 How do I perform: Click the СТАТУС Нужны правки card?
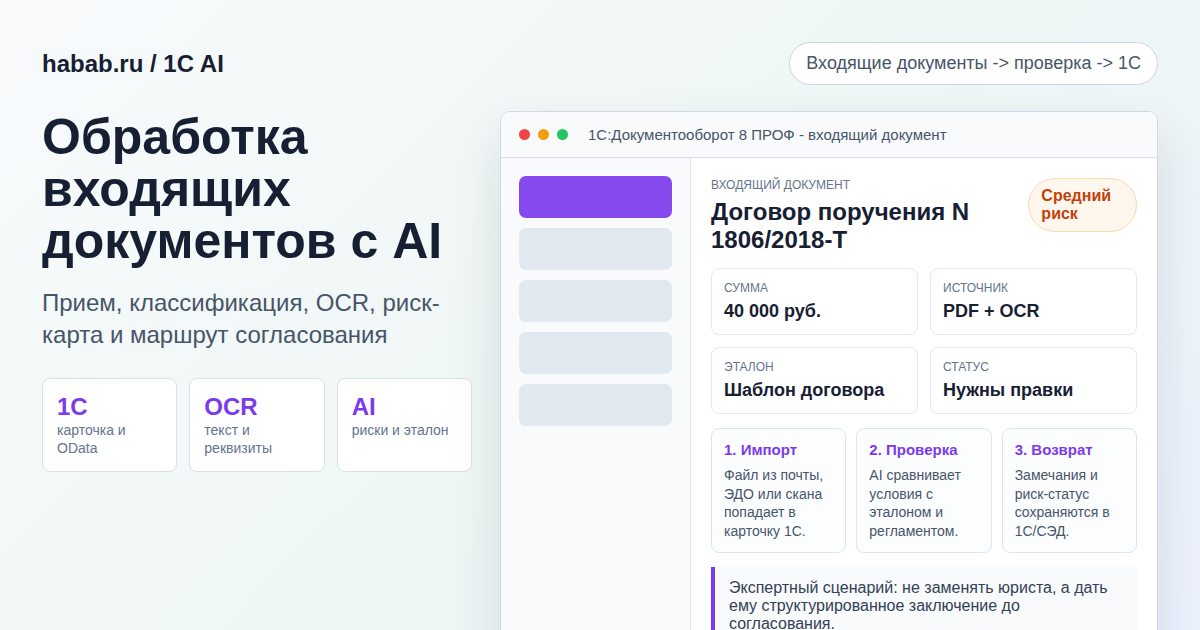point(1033,380)
